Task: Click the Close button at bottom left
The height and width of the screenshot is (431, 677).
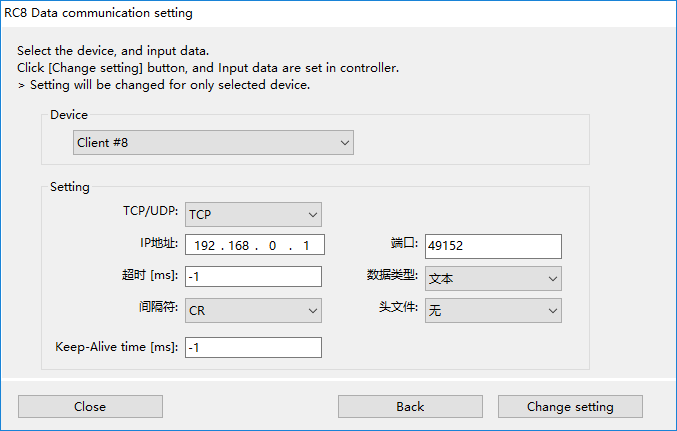Action: (x=90, y=406)
